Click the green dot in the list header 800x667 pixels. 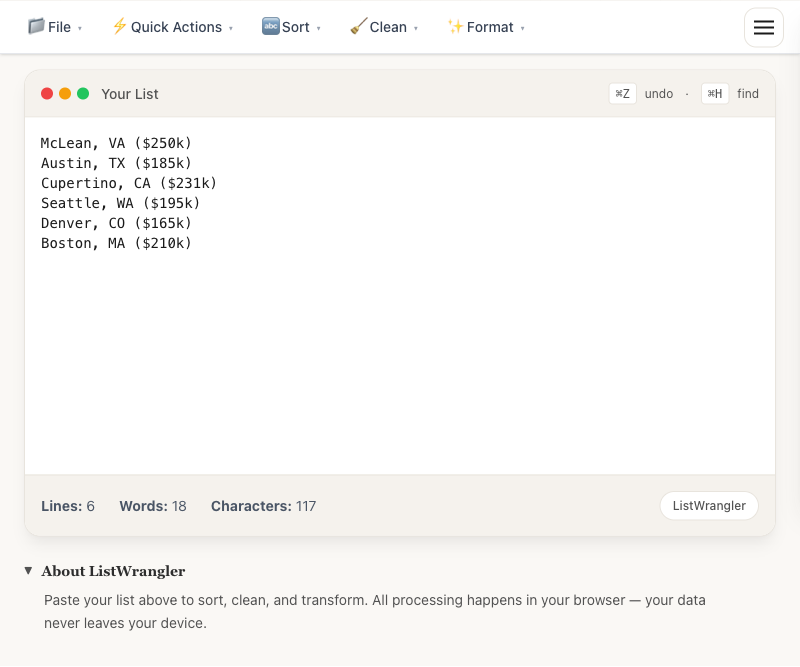tap(83, 94)
